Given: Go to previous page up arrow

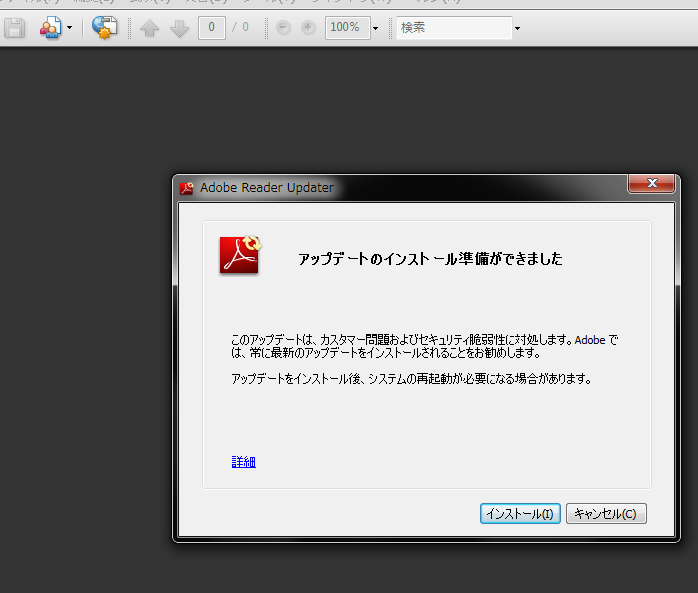Looking at the screenshot, I should tap(150, 28).
